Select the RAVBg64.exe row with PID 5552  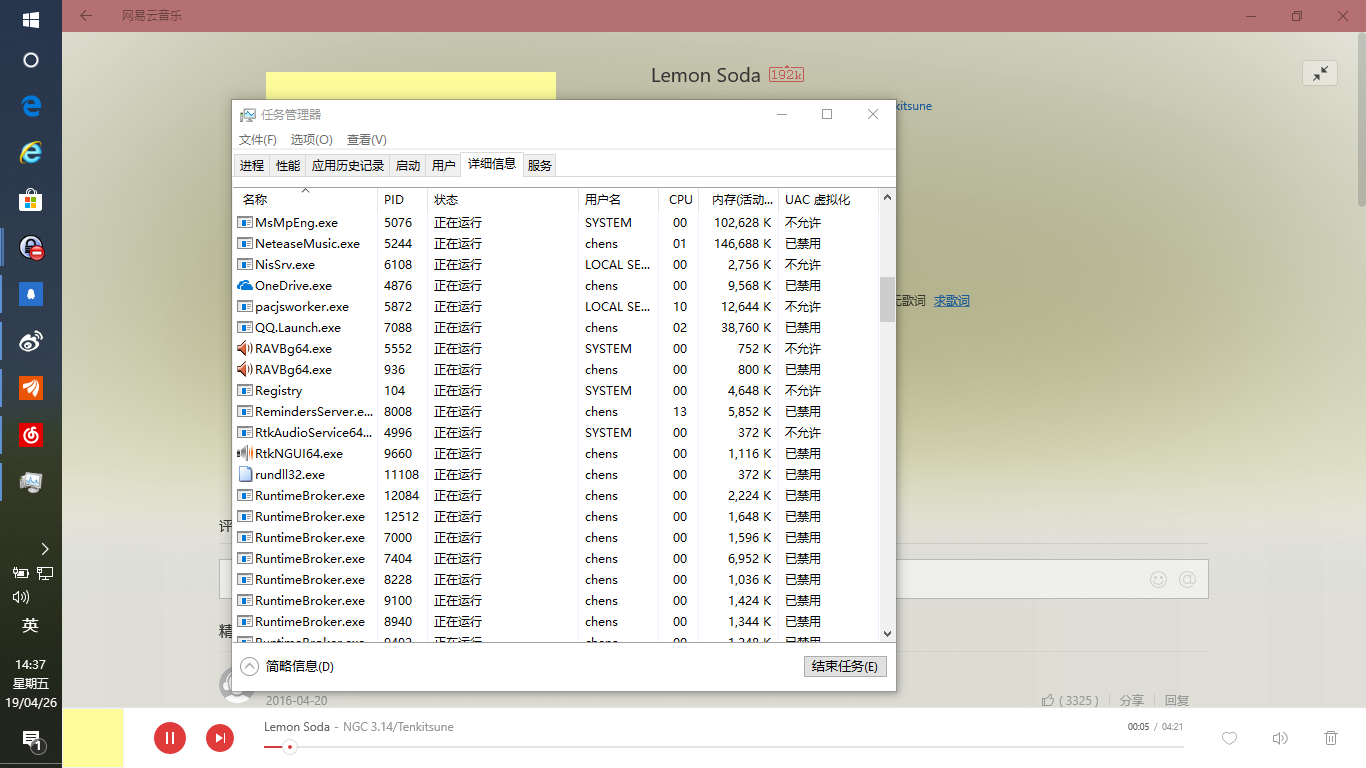pyautogui.click(x=556, y=349)
